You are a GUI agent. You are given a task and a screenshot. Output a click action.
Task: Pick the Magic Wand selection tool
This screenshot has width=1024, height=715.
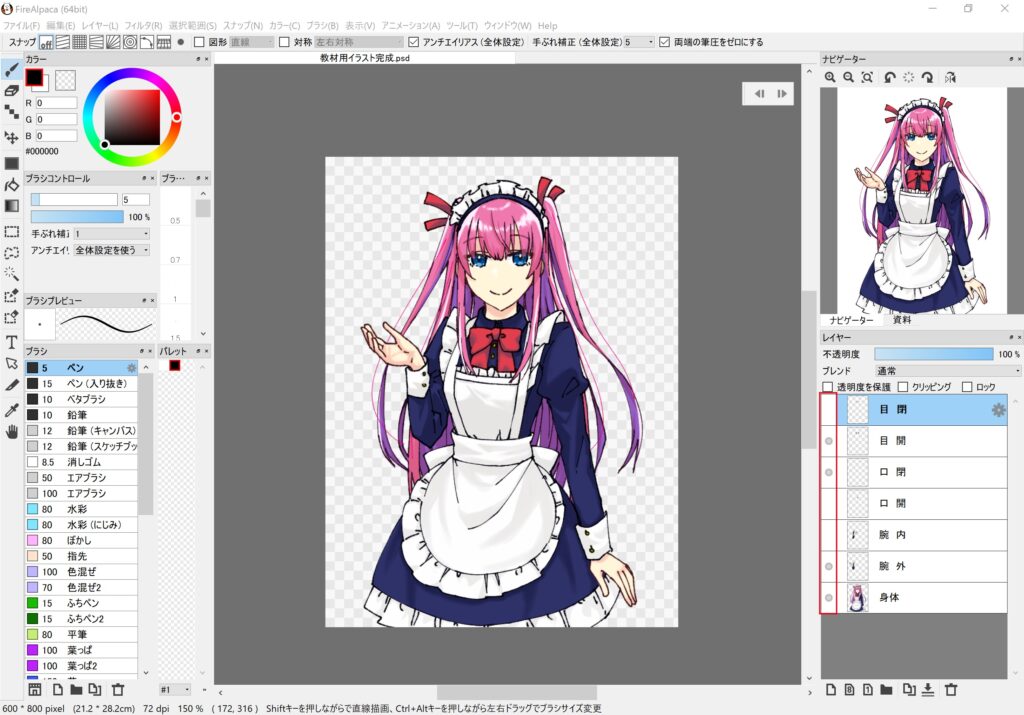point(12,273)
